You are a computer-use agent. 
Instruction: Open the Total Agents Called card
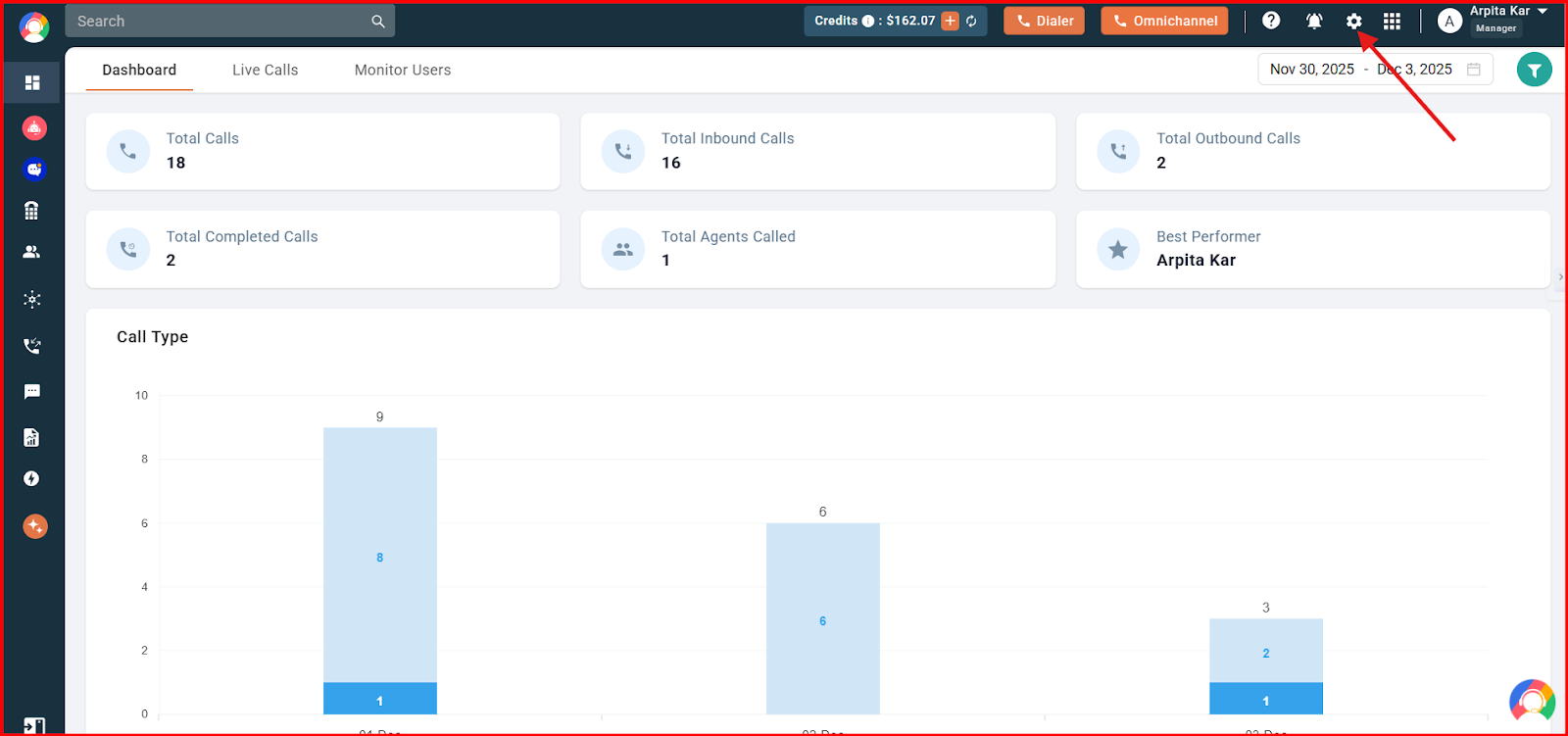pos(817,249)
